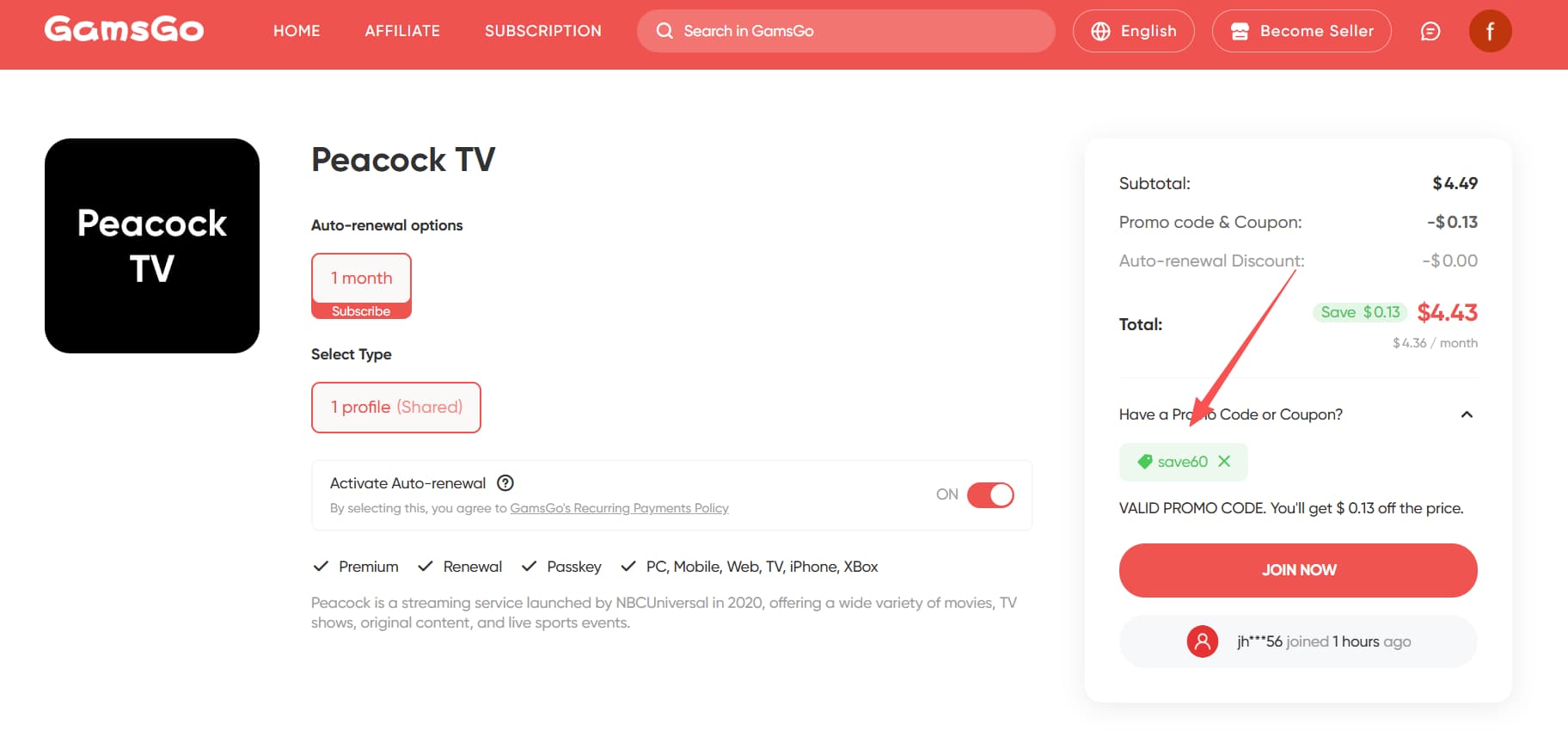Collapse the Promo Code or Coupon section
Image resolution: width=1568 pixels, height=730 pixels.
(1467, 414)
